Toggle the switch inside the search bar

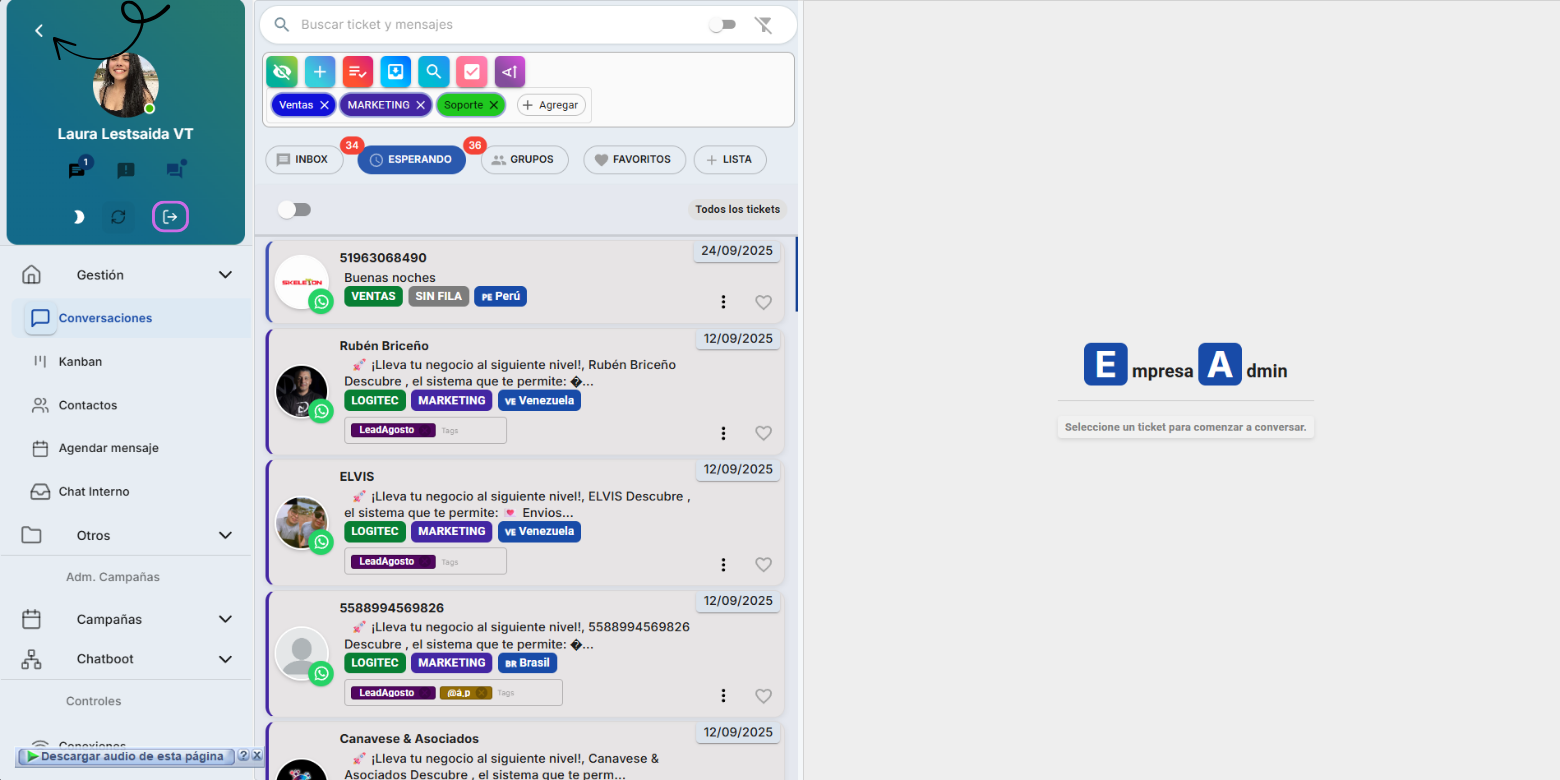click(722, 25)
